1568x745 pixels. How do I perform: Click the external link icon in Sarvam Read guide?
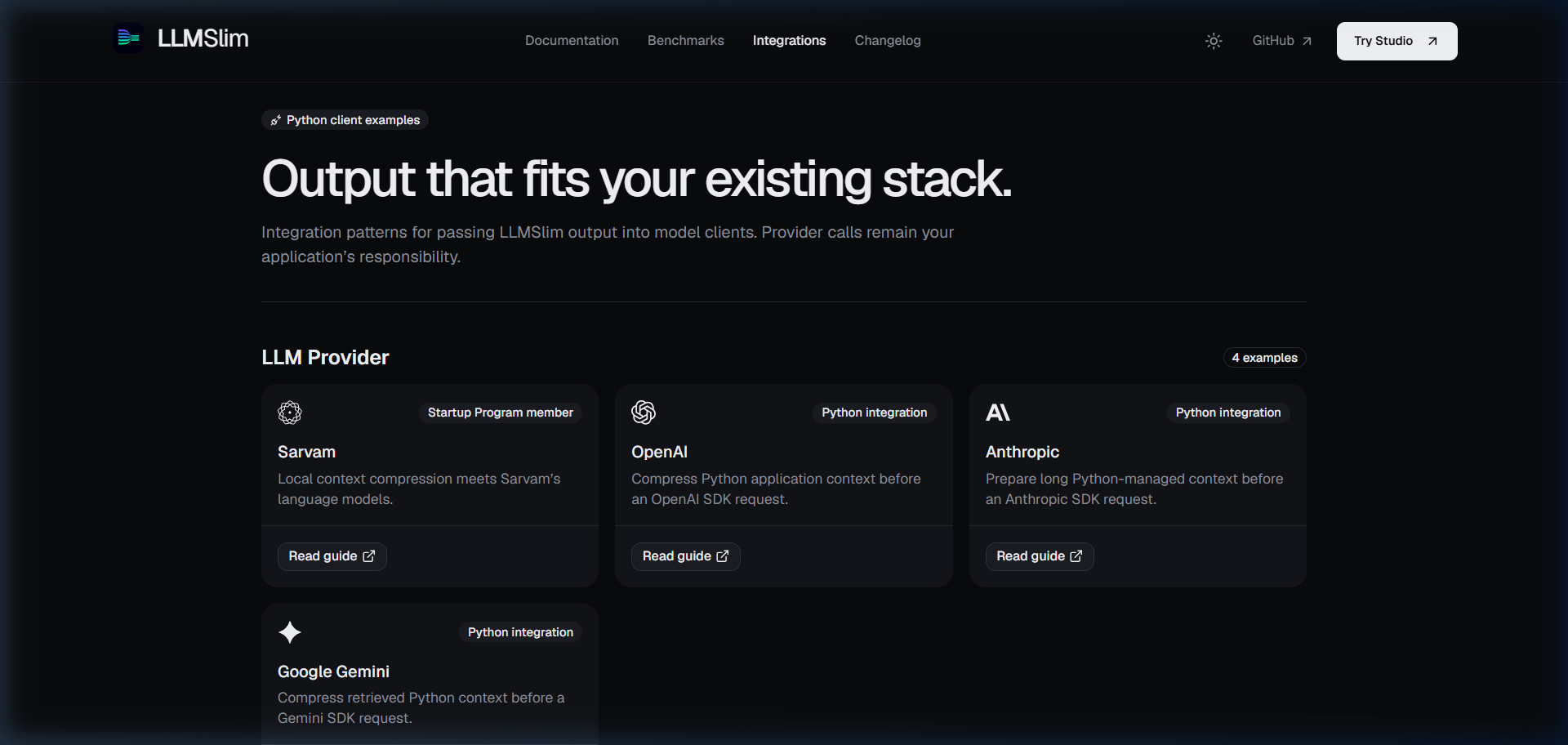[x=369, y=556]
